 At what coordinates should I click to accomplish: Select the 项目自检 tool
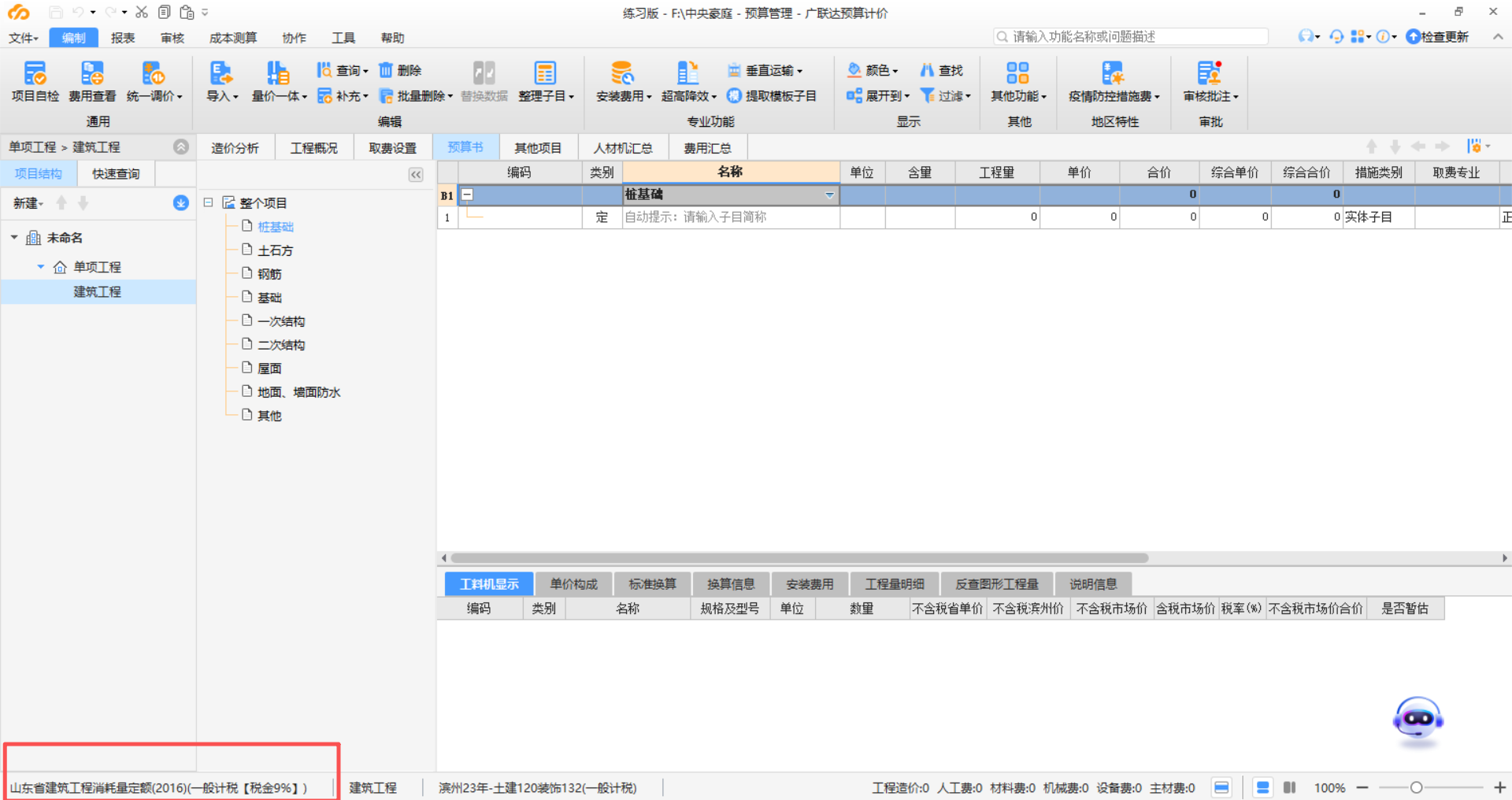tap(35, 81)
